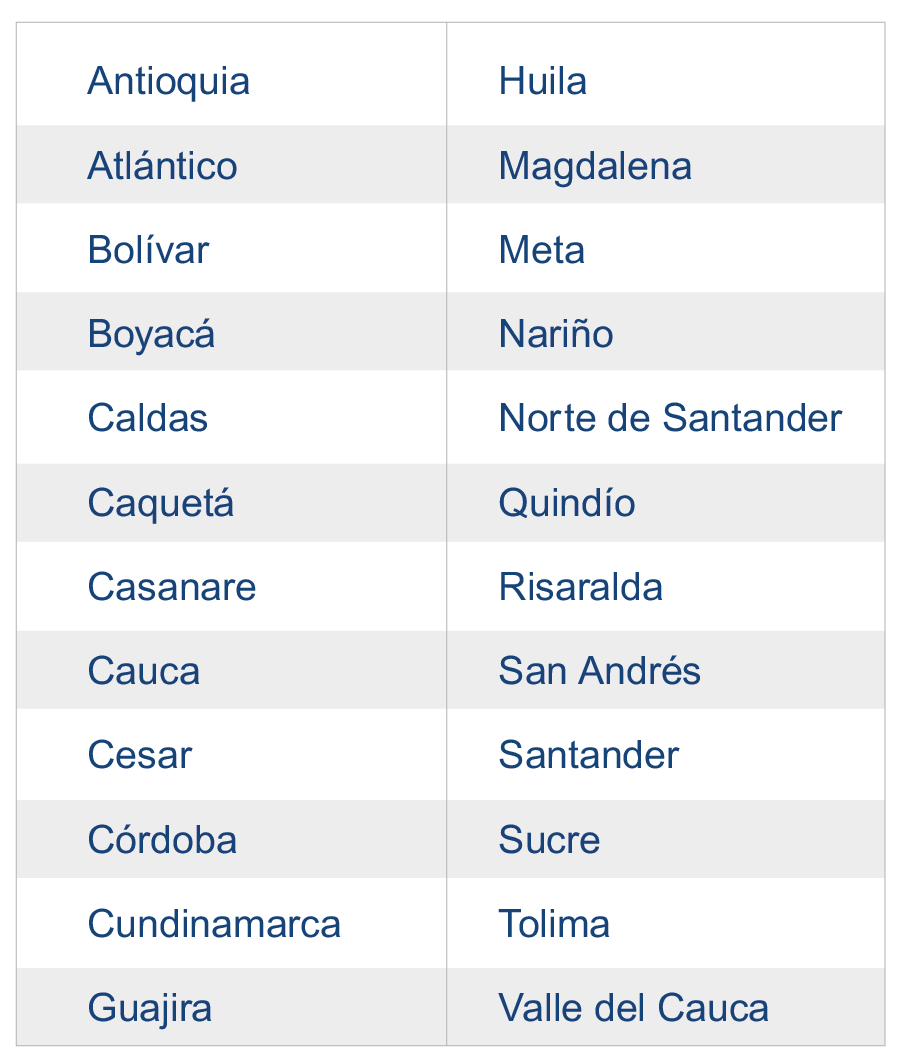
Task: Click the Cundinamarca link
Action: click(x=214, y=923)
